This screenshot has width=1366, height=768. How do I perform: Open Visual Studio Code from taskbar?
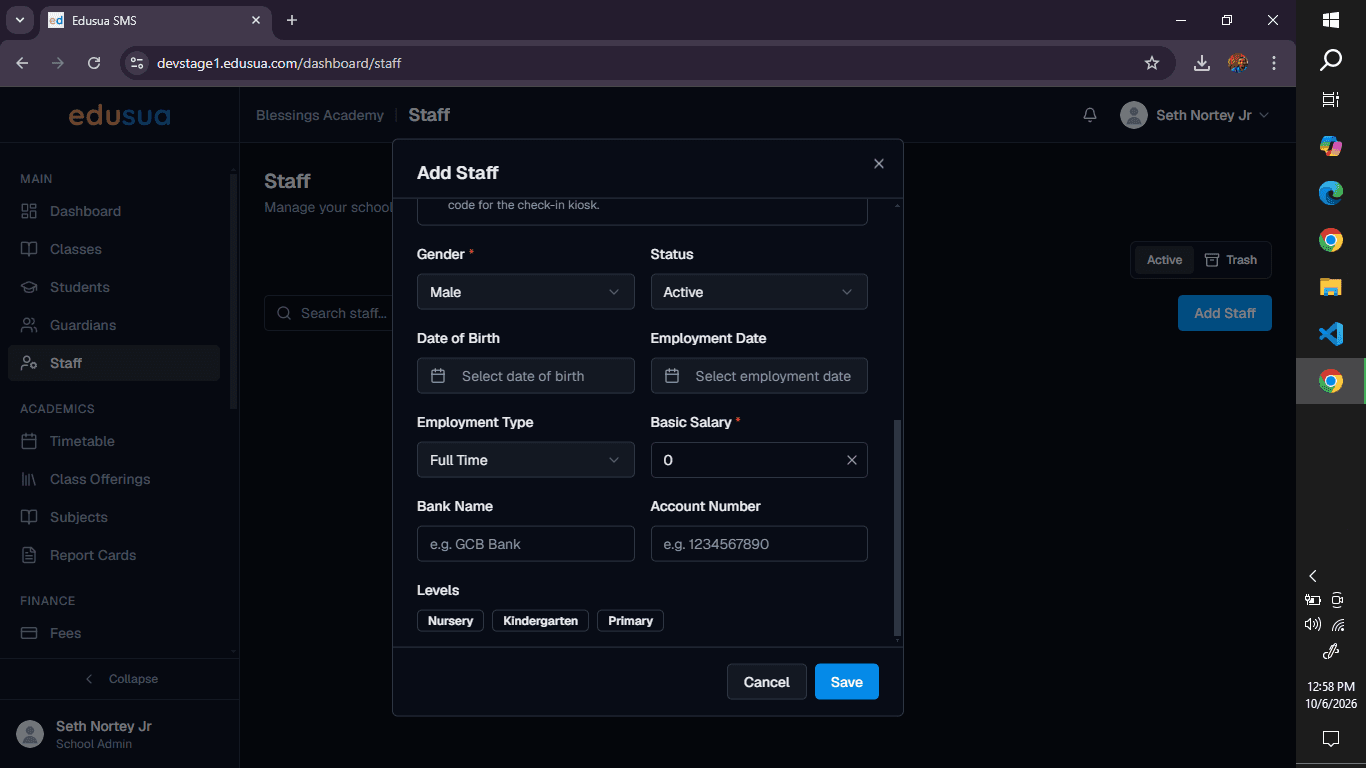(1330, 334)
